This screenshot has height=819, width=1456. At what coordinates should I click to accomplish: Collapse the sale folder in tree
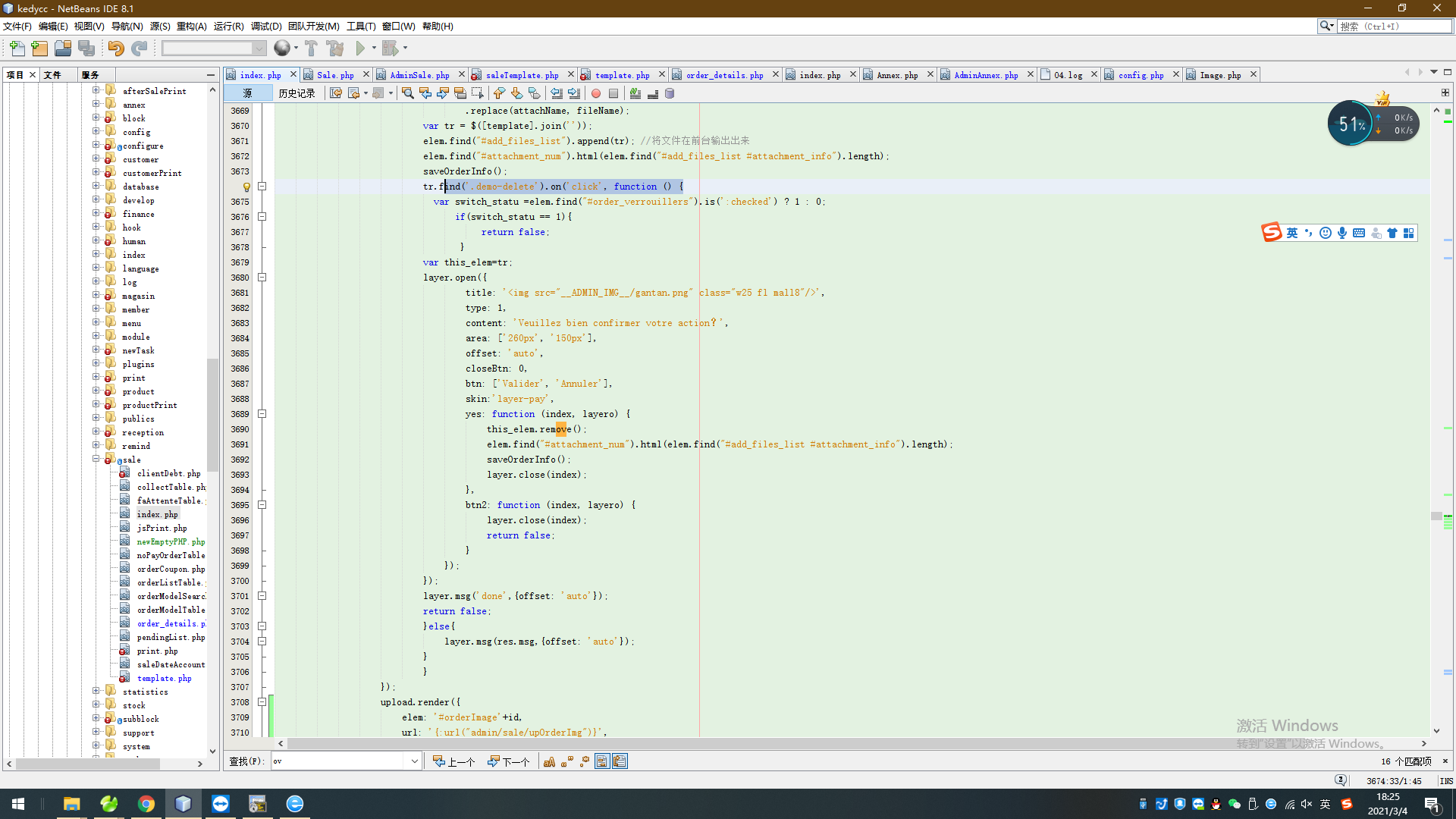click(x=96, y=459)
